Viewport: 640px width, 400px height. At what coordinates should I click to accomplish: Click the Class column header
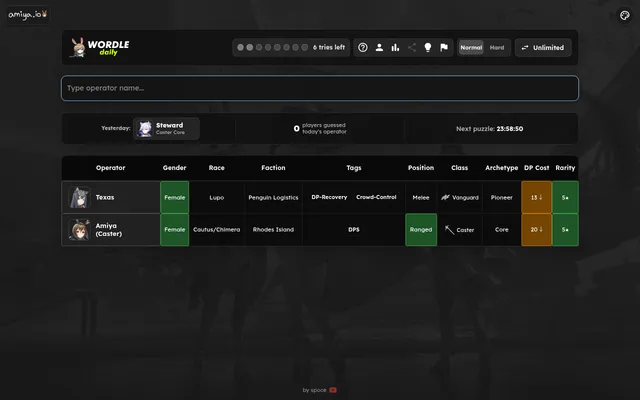coord(459,168)
